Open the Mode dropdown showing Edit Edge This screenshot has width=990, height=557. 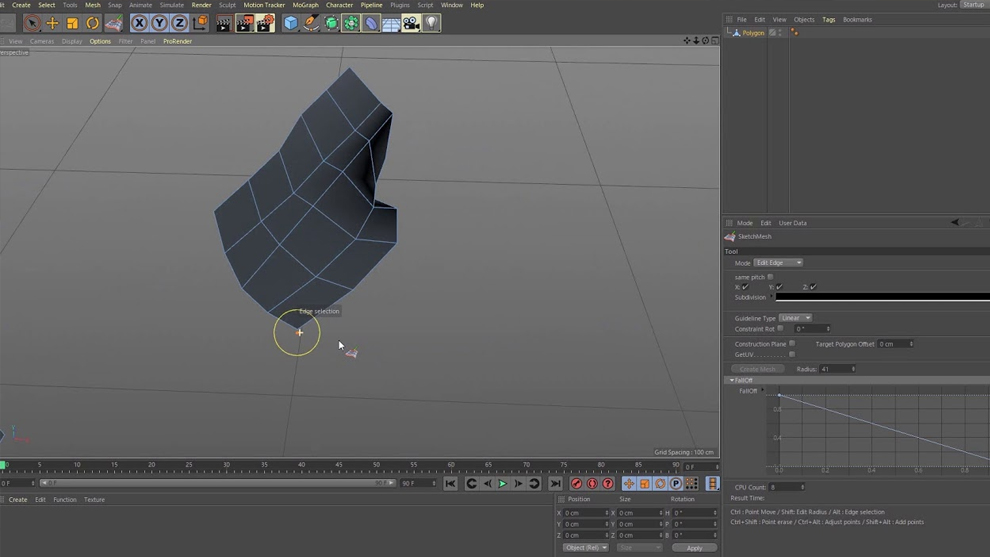[x=778, y=263]
